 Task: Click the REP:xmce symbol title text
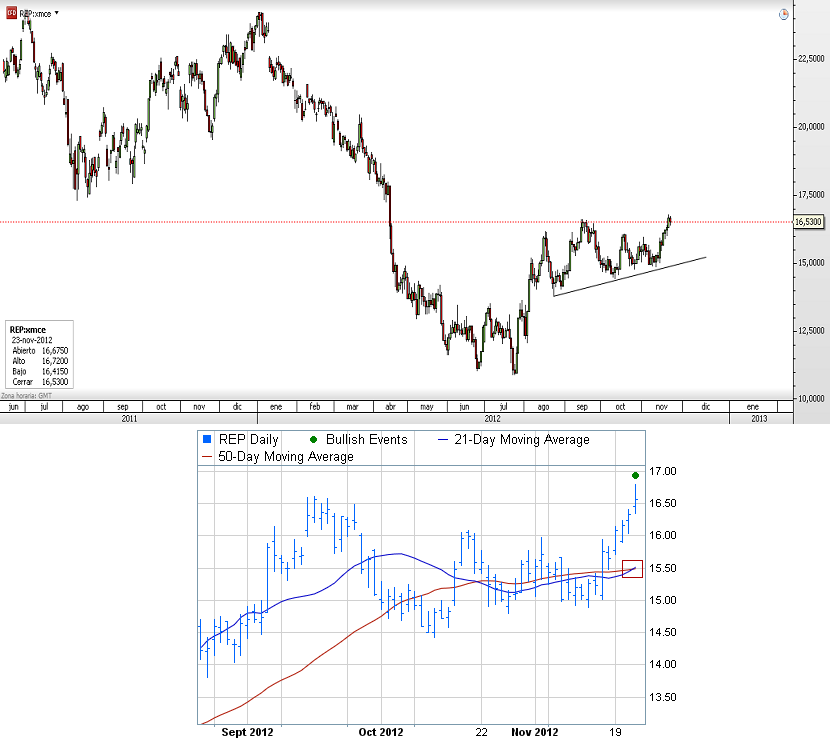[x=35, y=13]
